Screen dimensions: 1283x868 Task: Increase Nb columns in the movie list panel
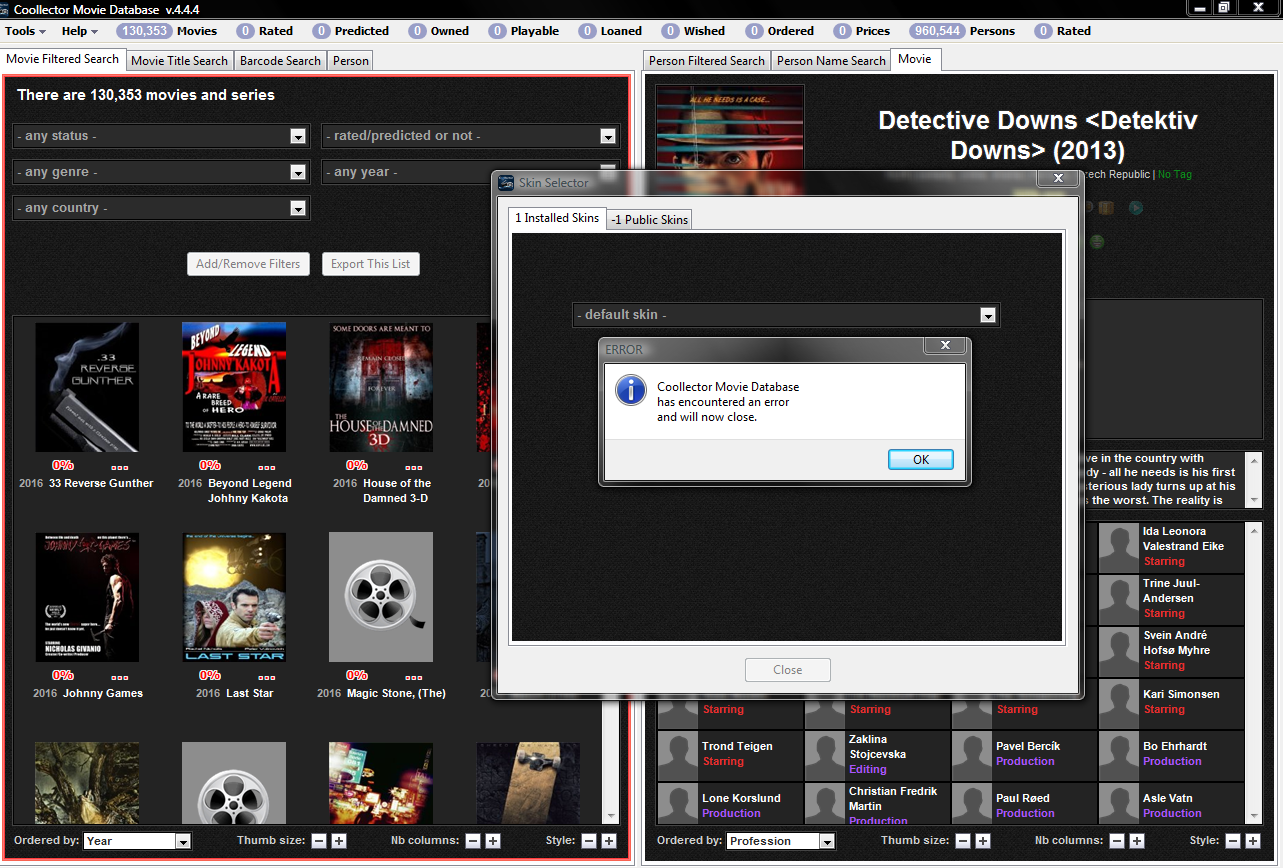(x=493, y=841)
